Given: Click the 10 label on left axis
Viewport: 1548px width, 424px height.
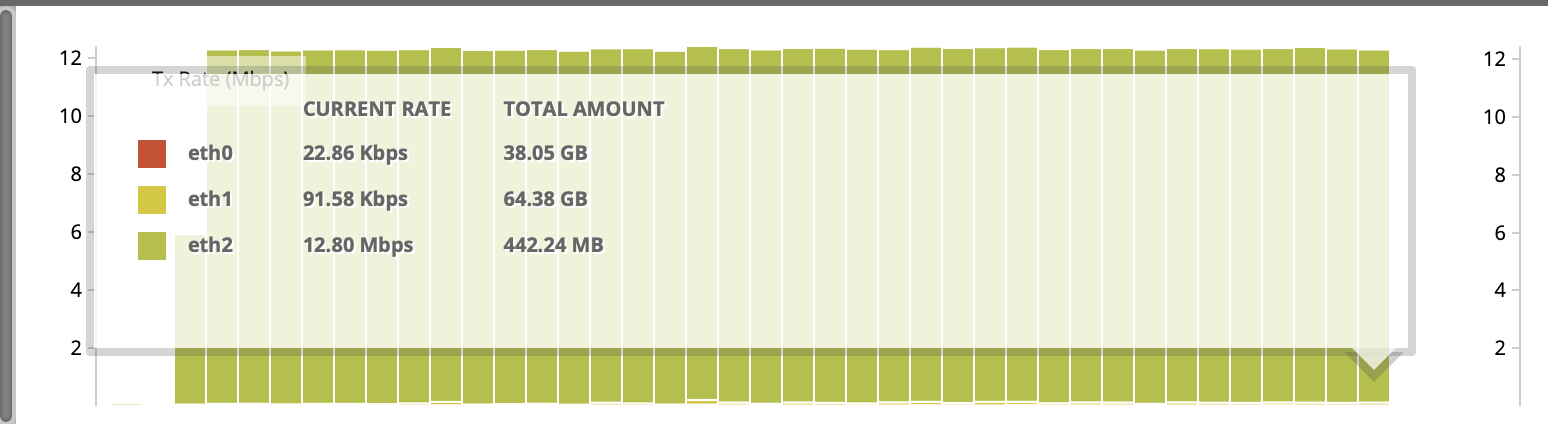Looking at the screenshot, I should click(71, 117).
